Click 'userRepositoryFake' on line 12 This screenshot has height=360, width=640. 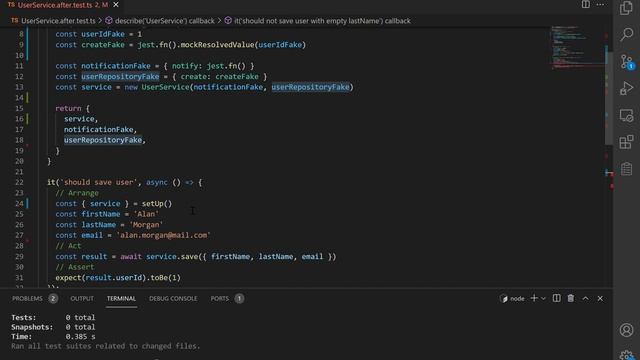pos(120,76)
